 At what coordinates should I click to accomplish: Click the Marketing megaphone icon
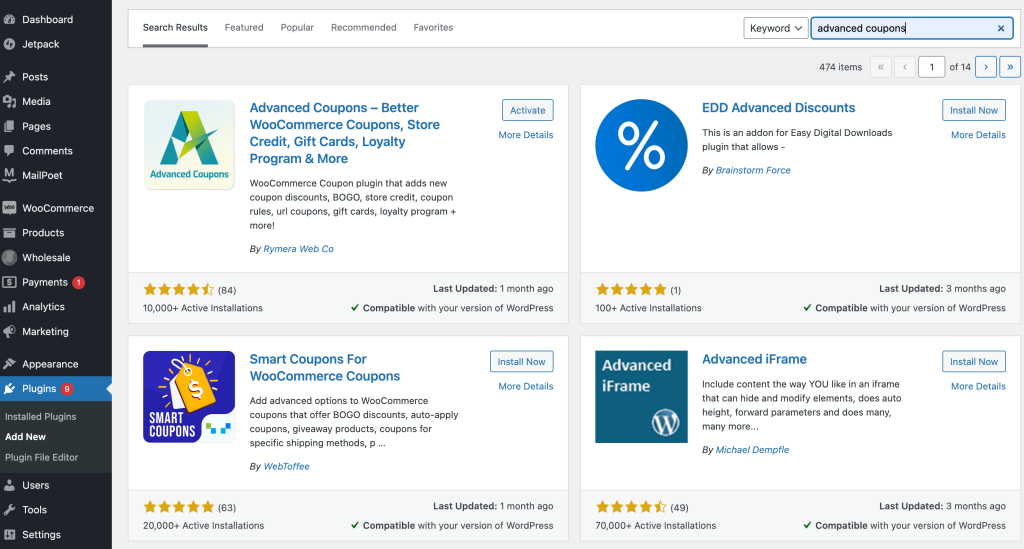(x=9, y=332)
